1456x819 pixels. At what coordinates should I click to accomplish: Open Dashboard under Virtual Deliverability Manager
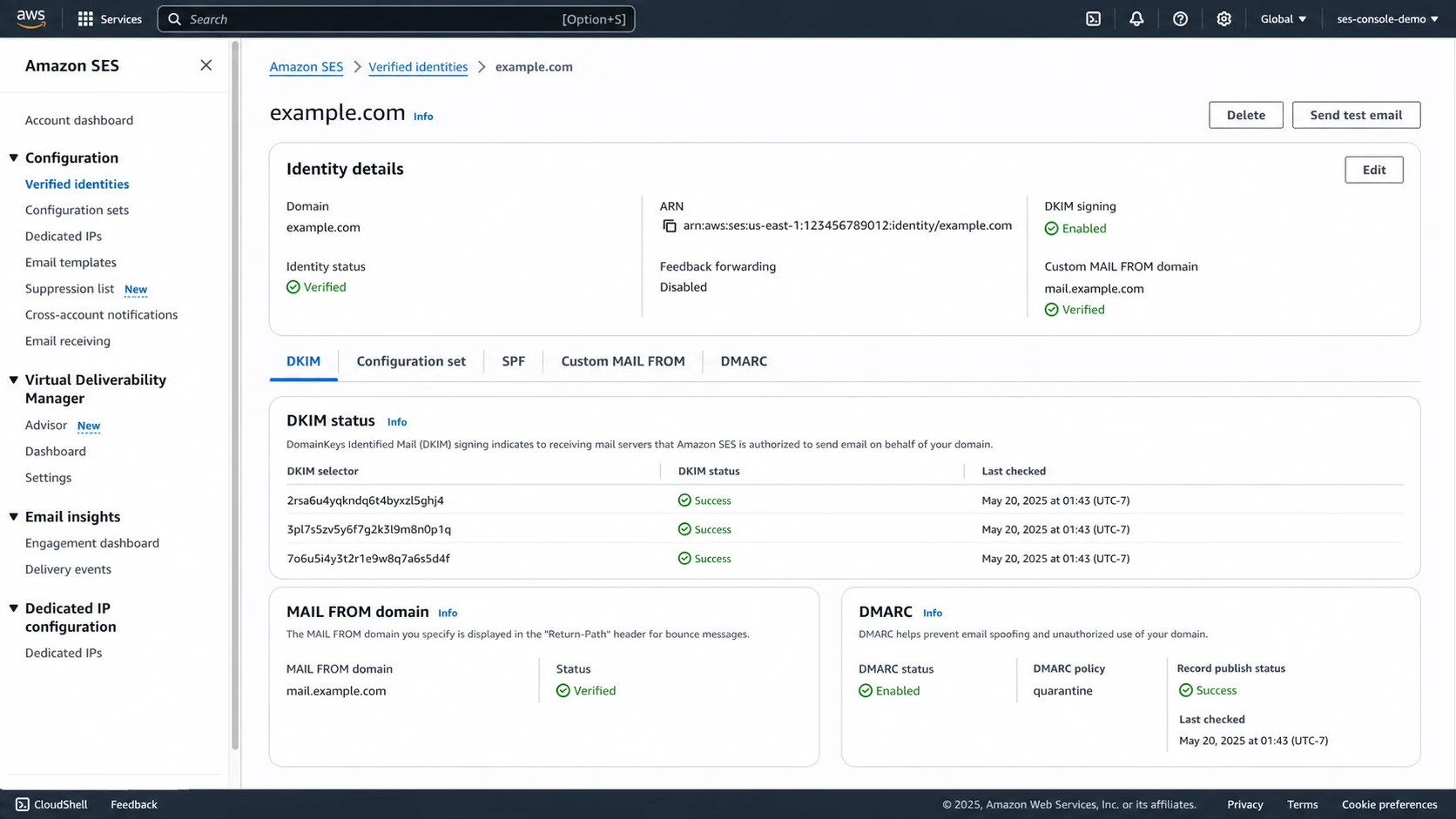tap(56, 451)
